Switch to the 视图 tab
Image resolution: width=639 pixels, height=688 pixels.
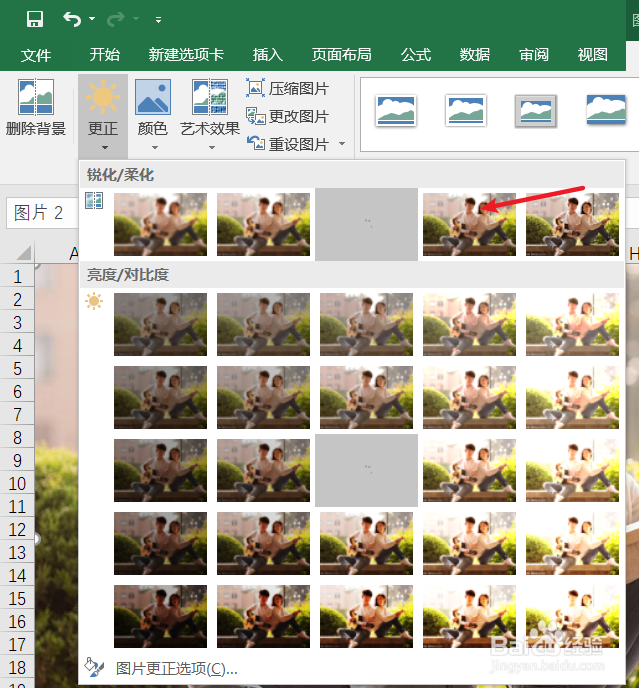point(592,55)
